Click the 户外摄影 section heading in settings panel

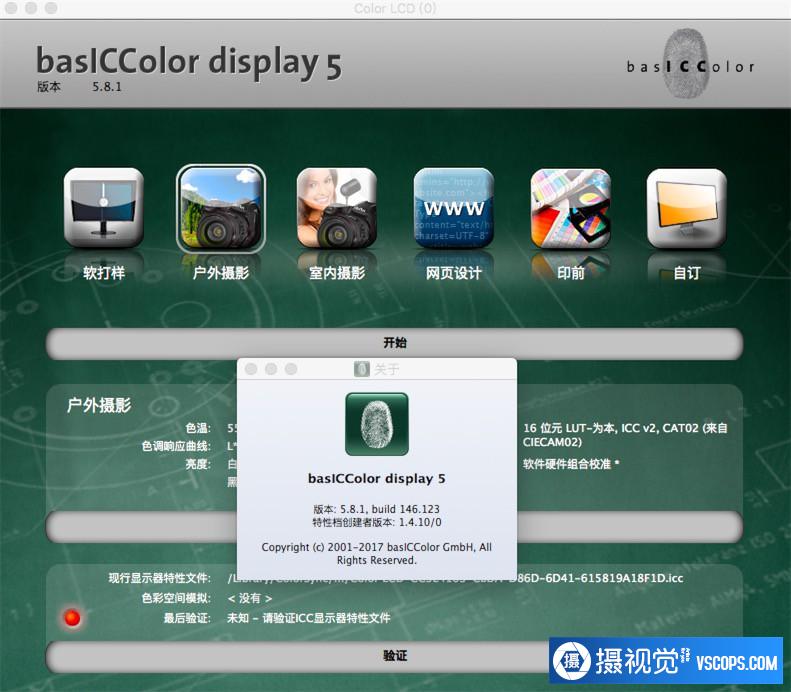click(98, 405)
